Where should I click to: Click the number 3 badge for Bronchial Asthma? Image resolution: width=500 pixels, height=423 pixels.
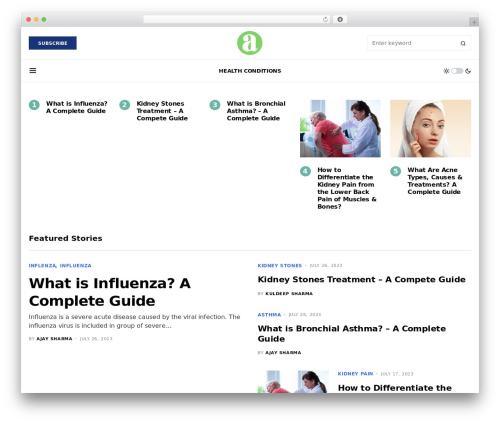[x=215, y=105]
